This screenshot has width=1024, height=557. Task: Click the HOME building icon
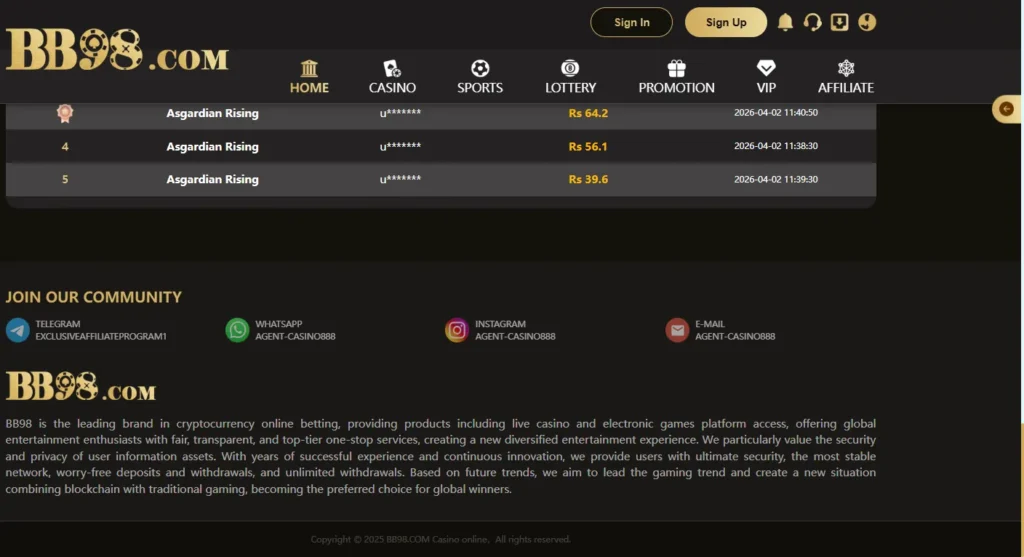(x=309, y=68)
